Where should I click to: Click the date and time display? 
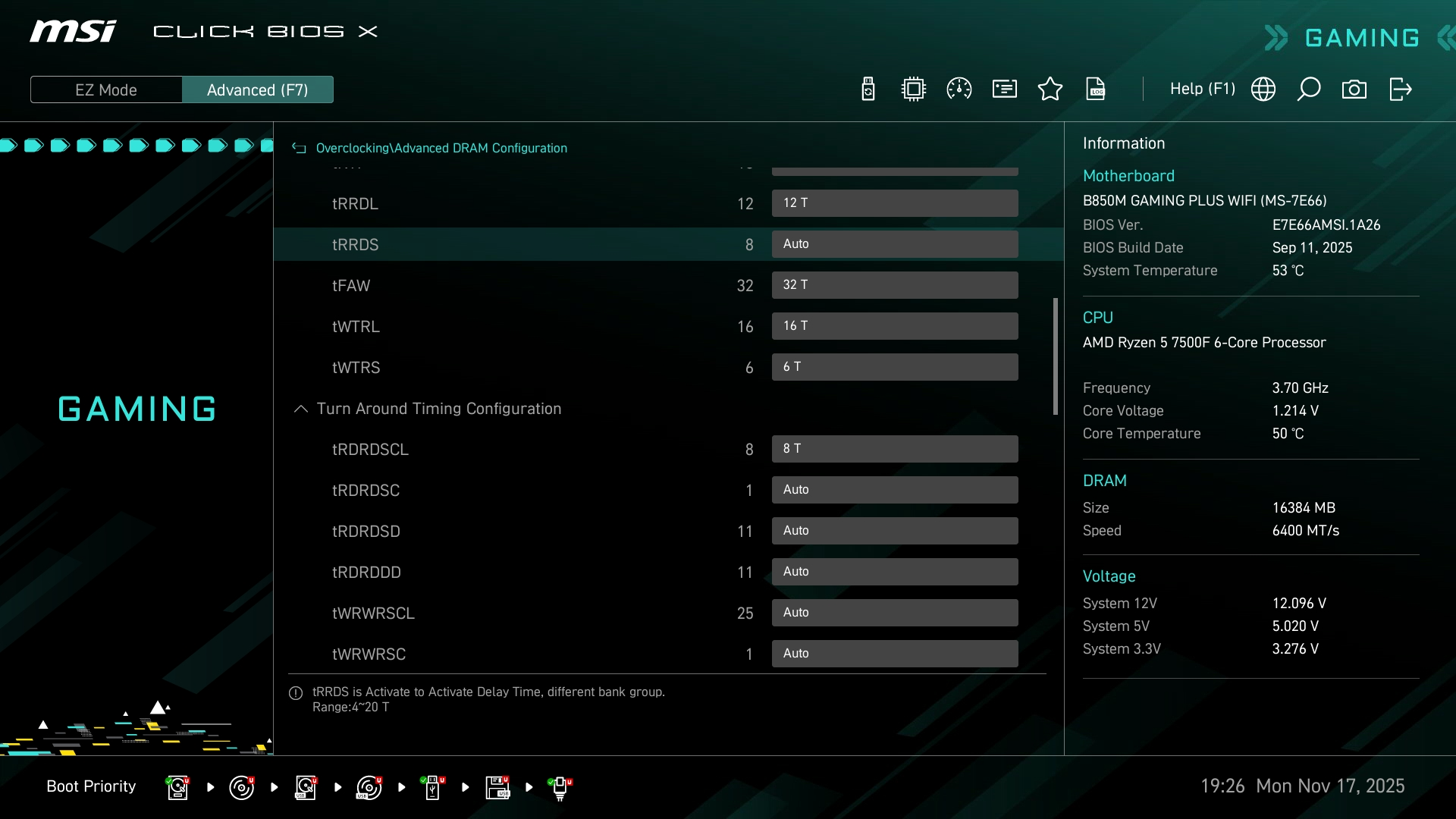tap(1302, 786)
